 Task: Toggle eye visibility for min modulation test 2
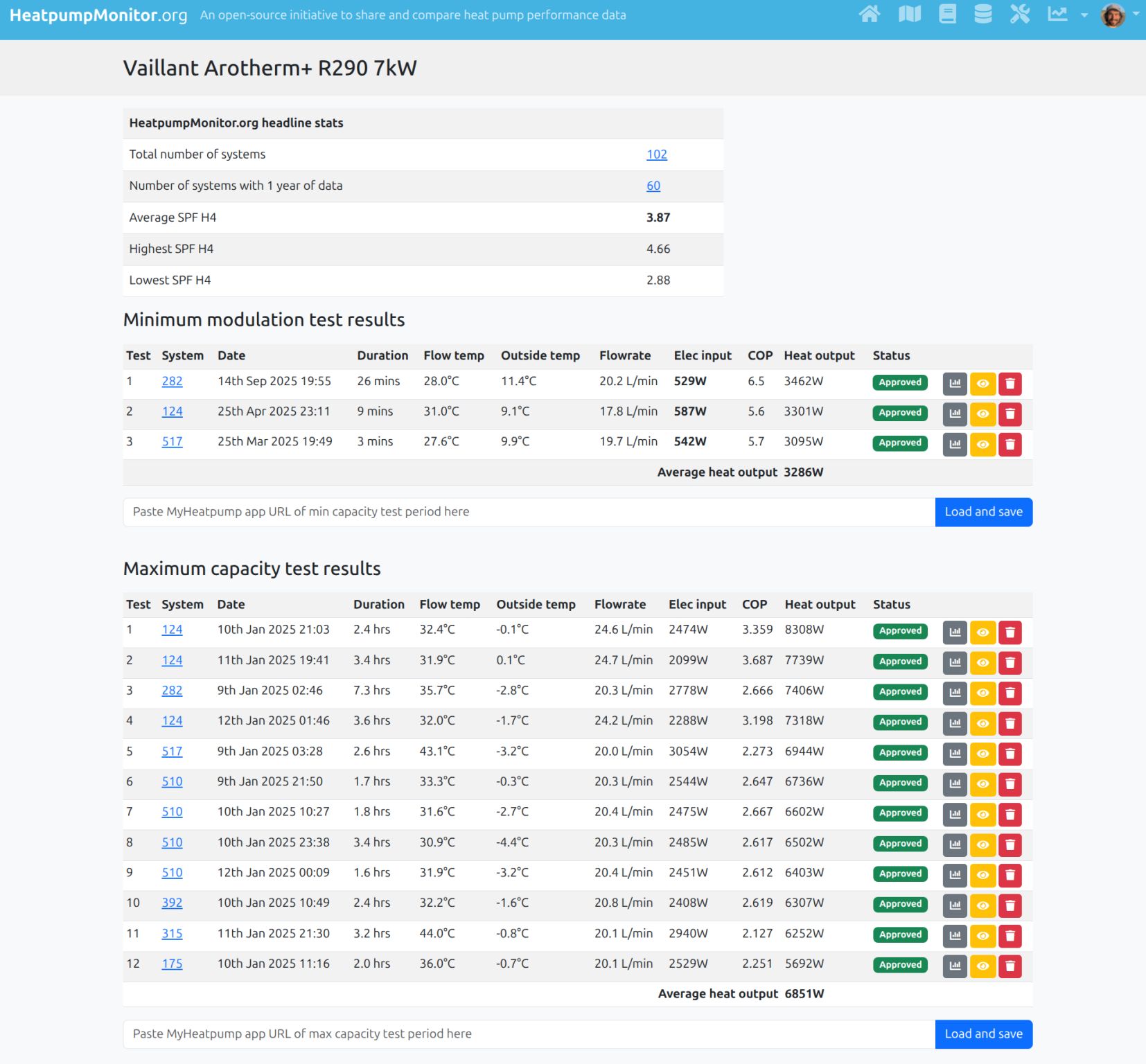pos(982,414)
